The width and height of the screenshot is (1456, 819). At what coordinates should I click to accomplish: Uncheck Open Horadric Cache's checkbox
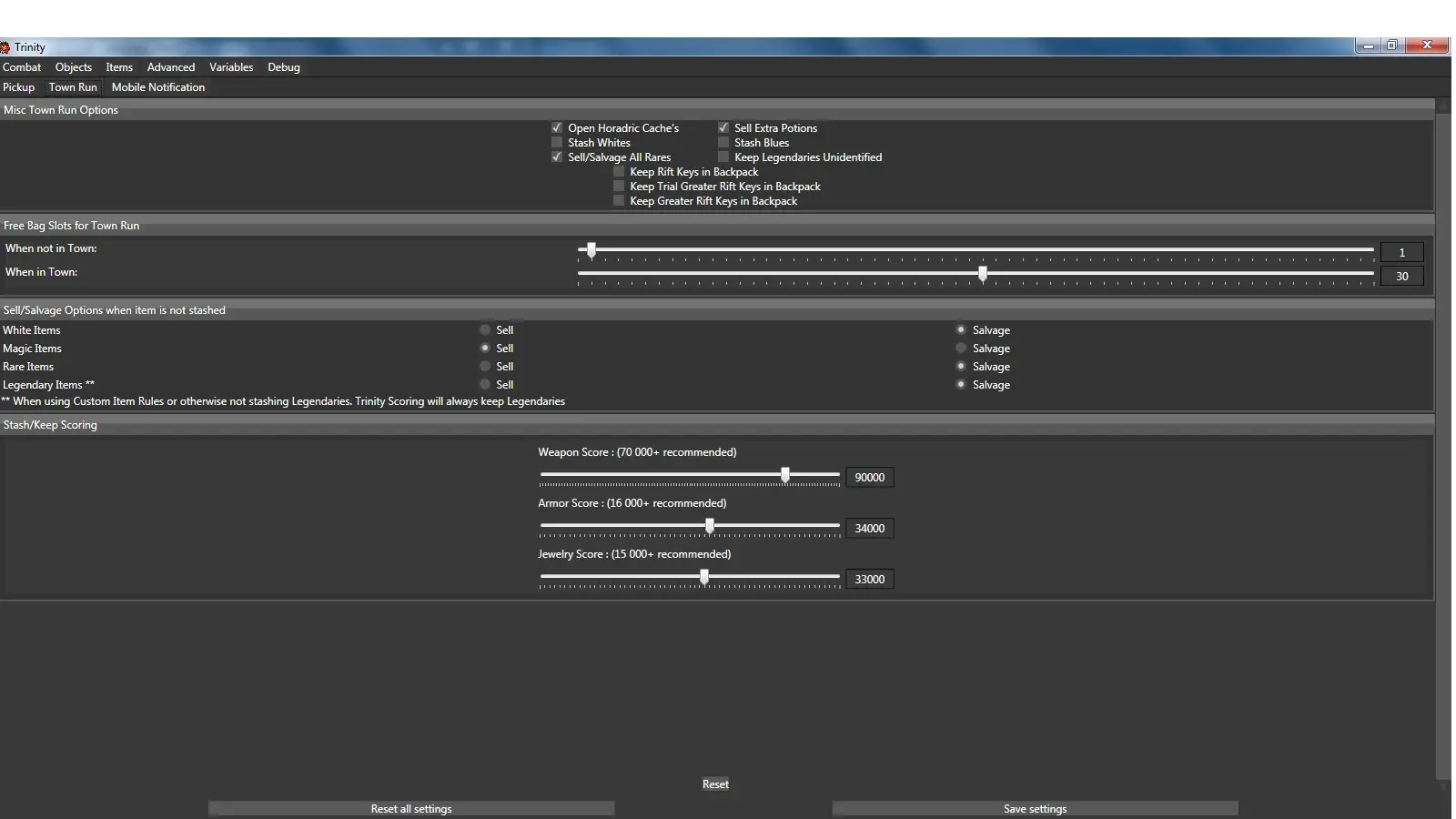[557, 128]
